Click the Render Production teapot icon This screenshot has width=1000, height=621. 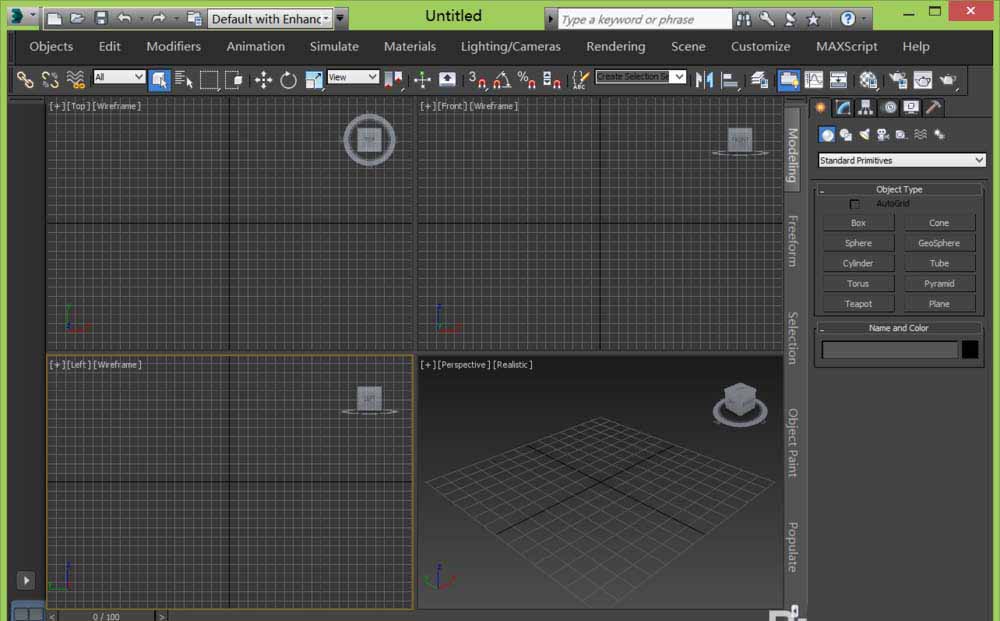click(947, 80)
